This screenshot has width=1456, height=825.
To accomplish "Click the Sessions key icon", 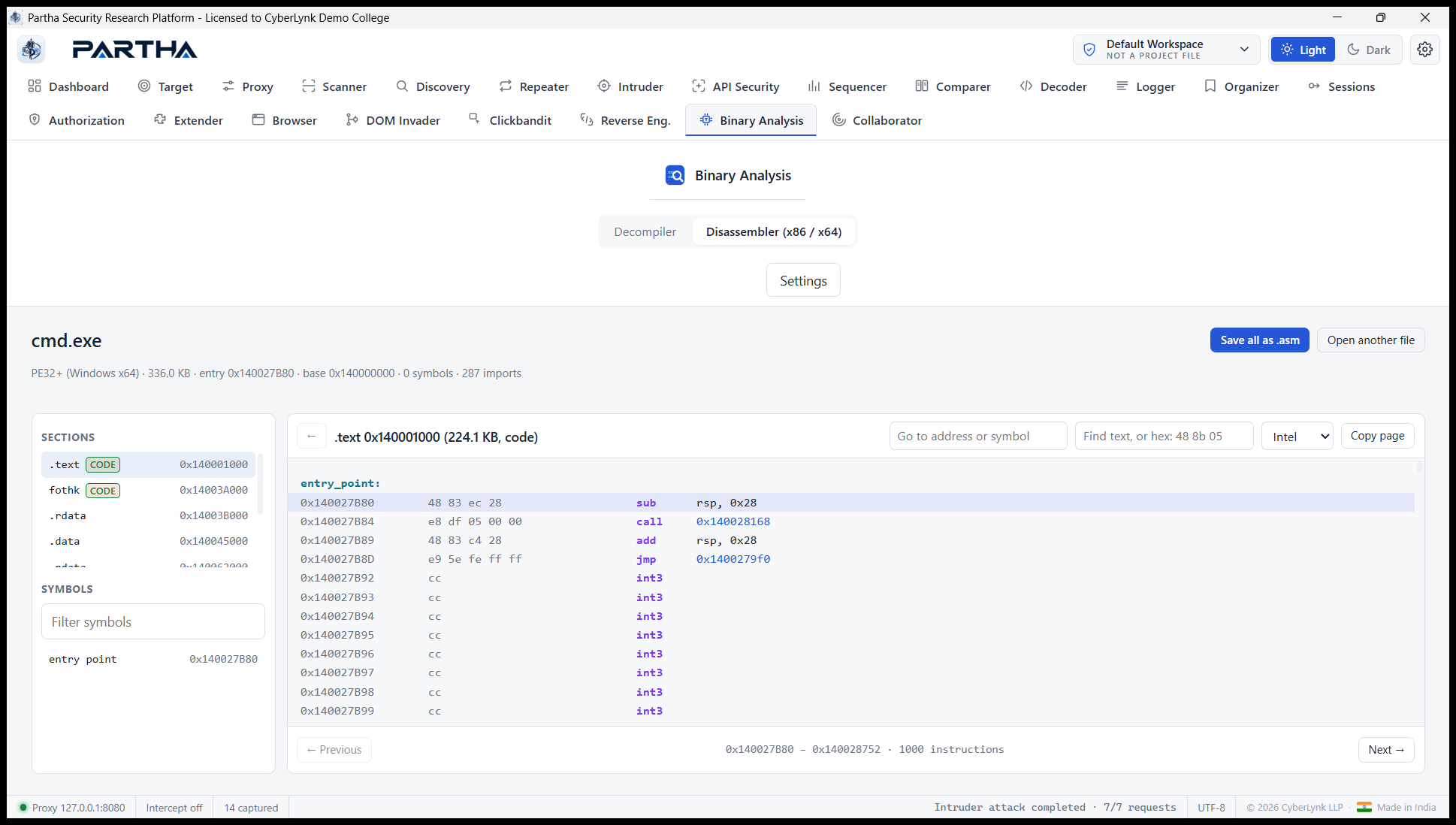I will 1314,86.
